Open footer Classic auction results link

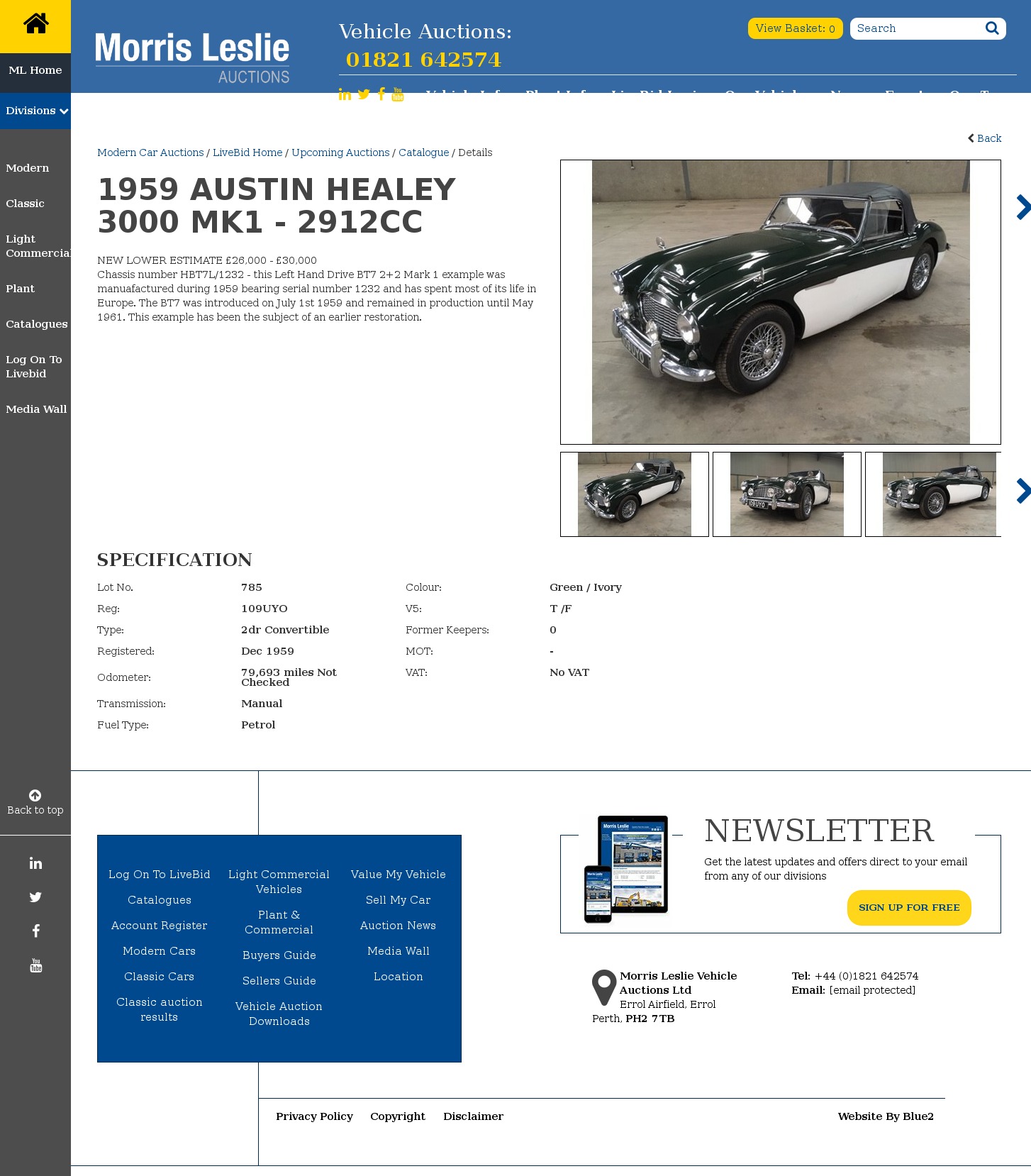tap(160, 1009)
